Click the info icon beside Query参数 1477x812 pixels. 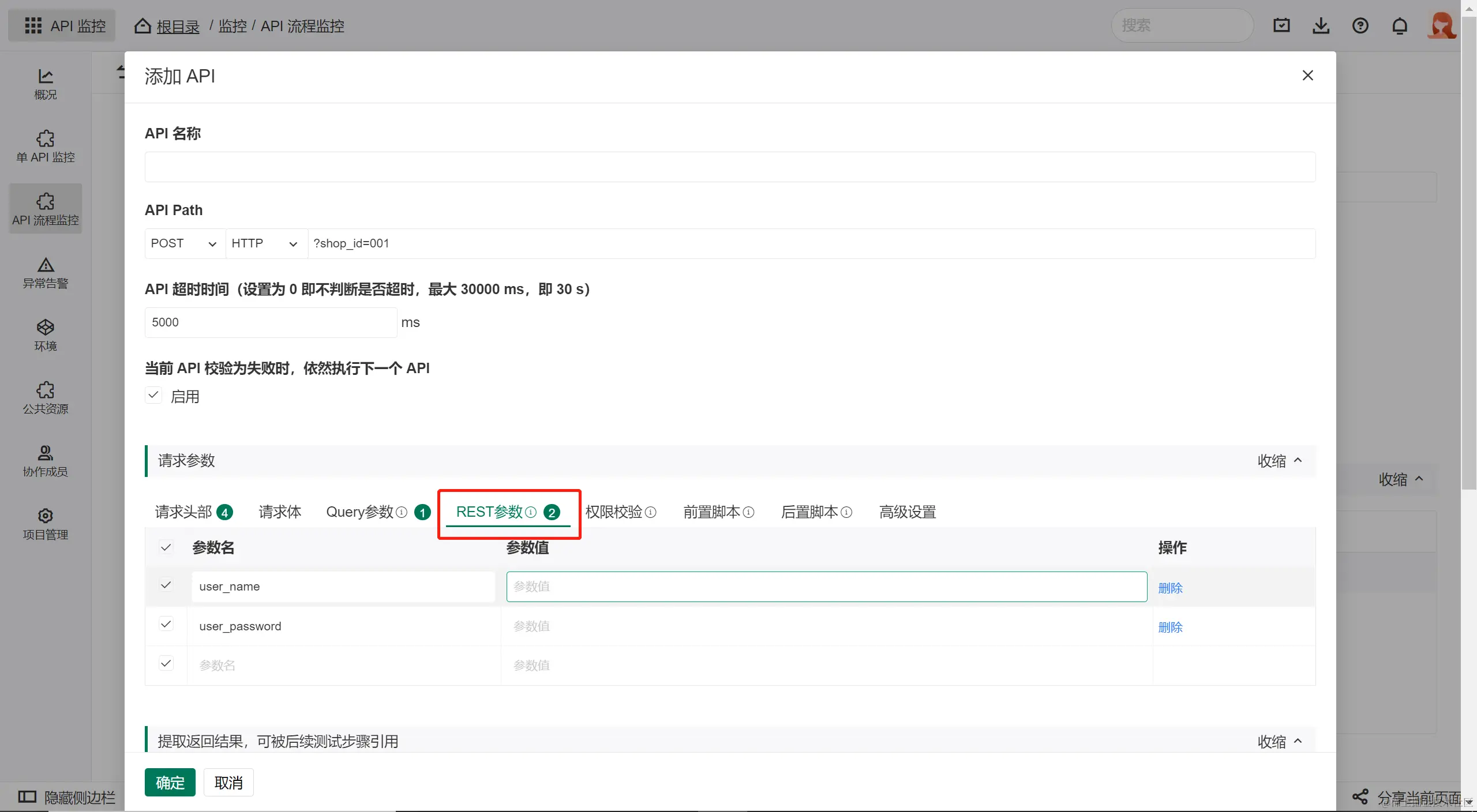tap(402, 512)
